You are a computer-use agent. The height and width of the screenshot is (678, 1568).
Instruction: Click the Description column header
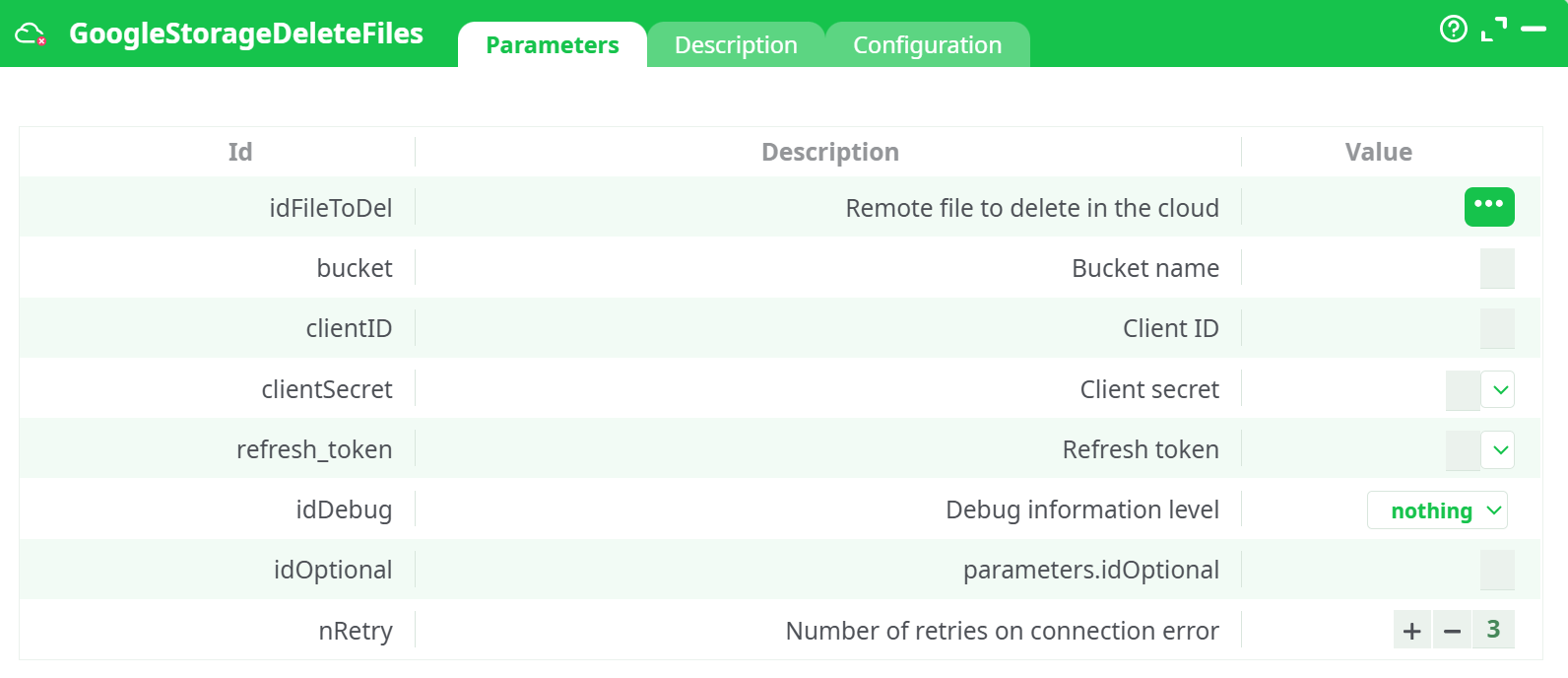[830, 152]
